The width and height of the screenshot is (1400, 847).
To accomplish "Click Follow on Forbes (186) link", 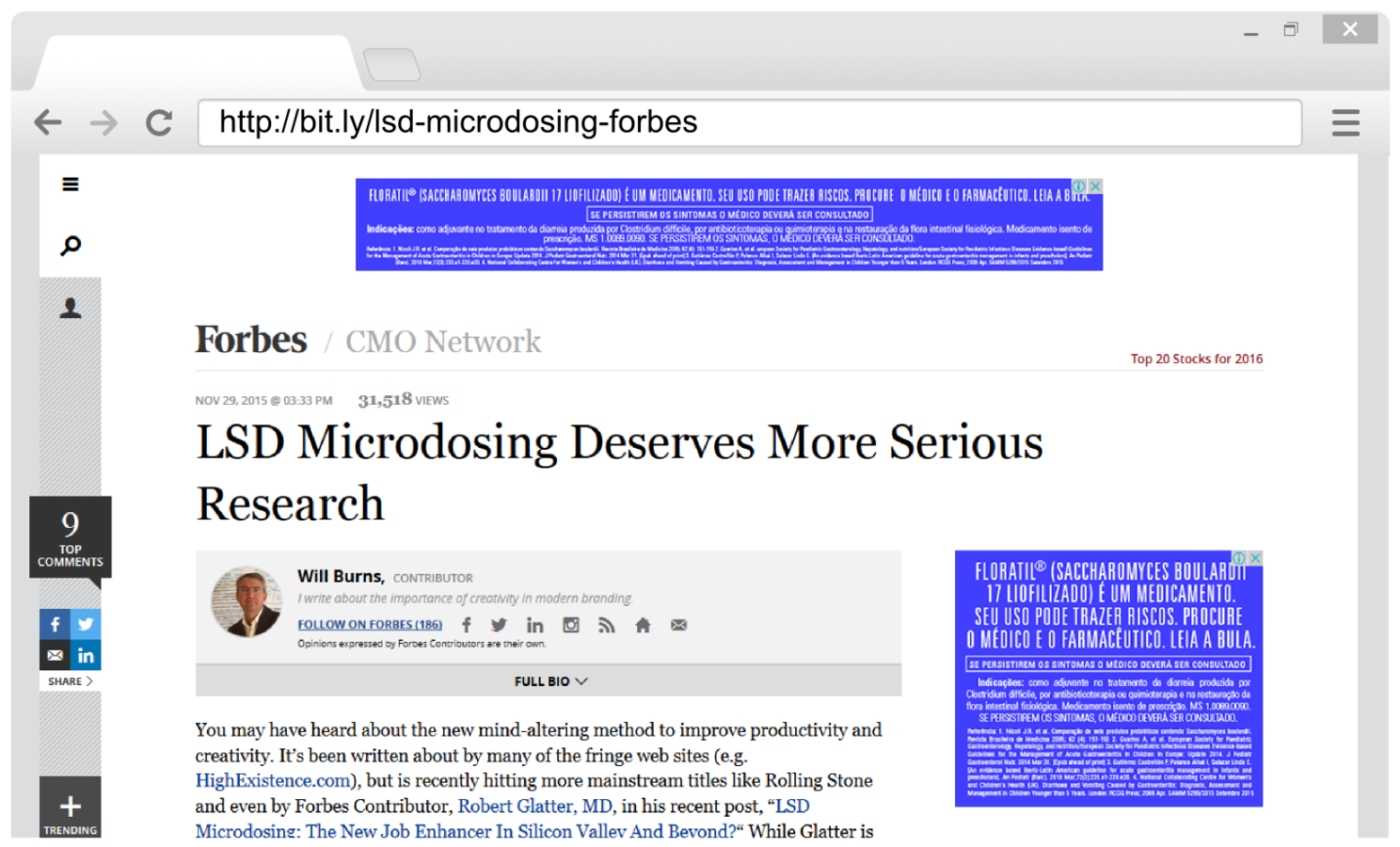I will click(370, 625).
